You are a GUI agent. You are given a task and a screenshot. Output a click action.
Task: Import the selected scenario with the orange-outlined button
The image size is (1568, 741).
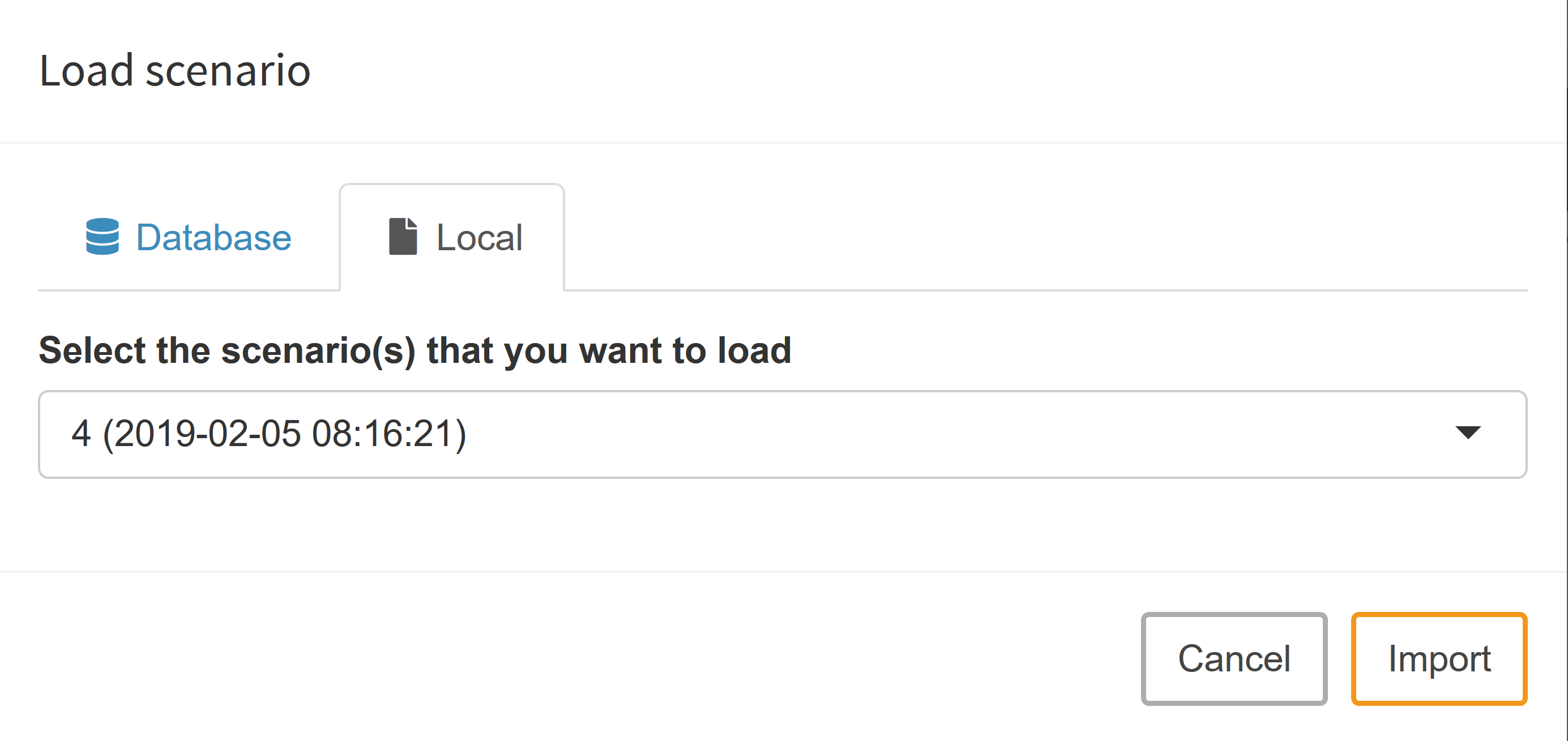point(1438,659)
